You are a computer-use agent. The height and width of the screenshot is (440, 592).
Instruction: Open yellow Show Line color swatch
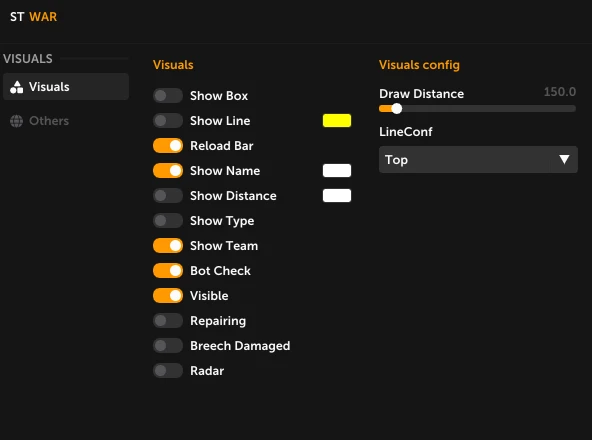coord(337,120)
